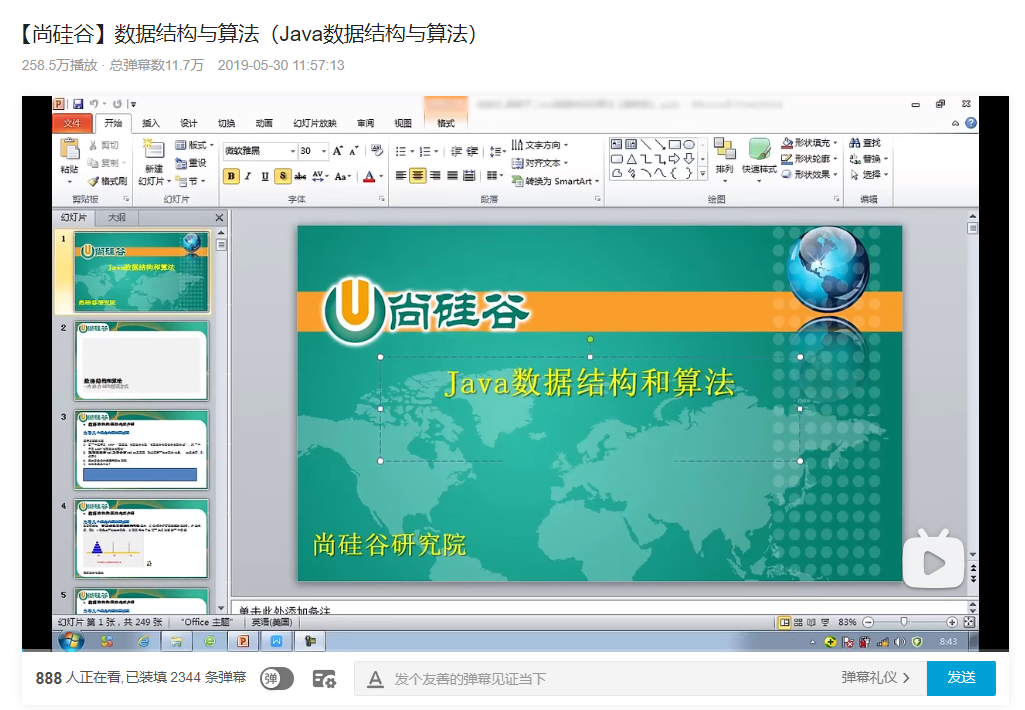This screenshot has width=1025, height=710.
Task: Click the Select (选择) button
Action: coord(869,174)
